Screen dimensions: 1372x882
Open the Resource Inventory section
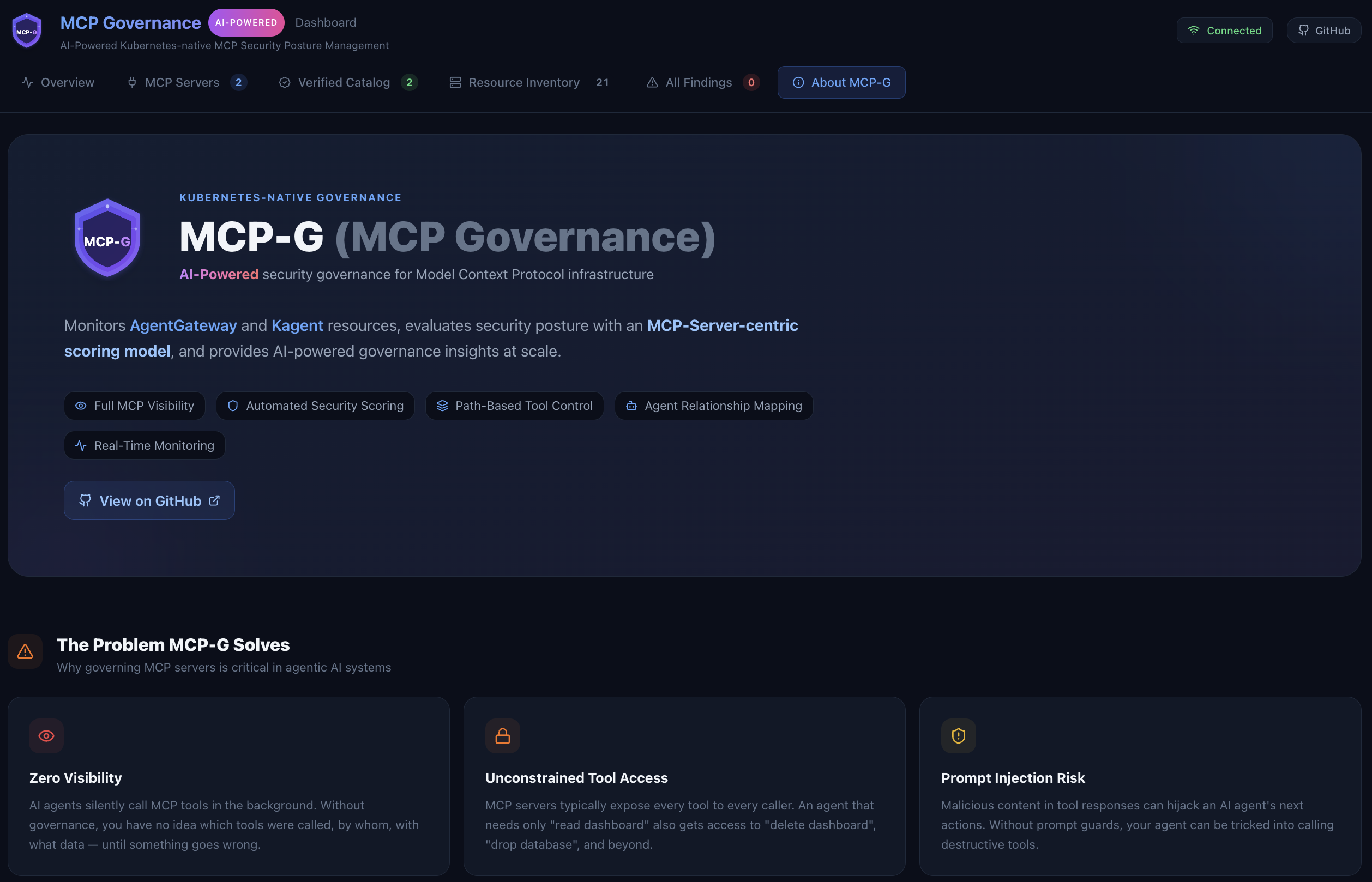[523, 82]
